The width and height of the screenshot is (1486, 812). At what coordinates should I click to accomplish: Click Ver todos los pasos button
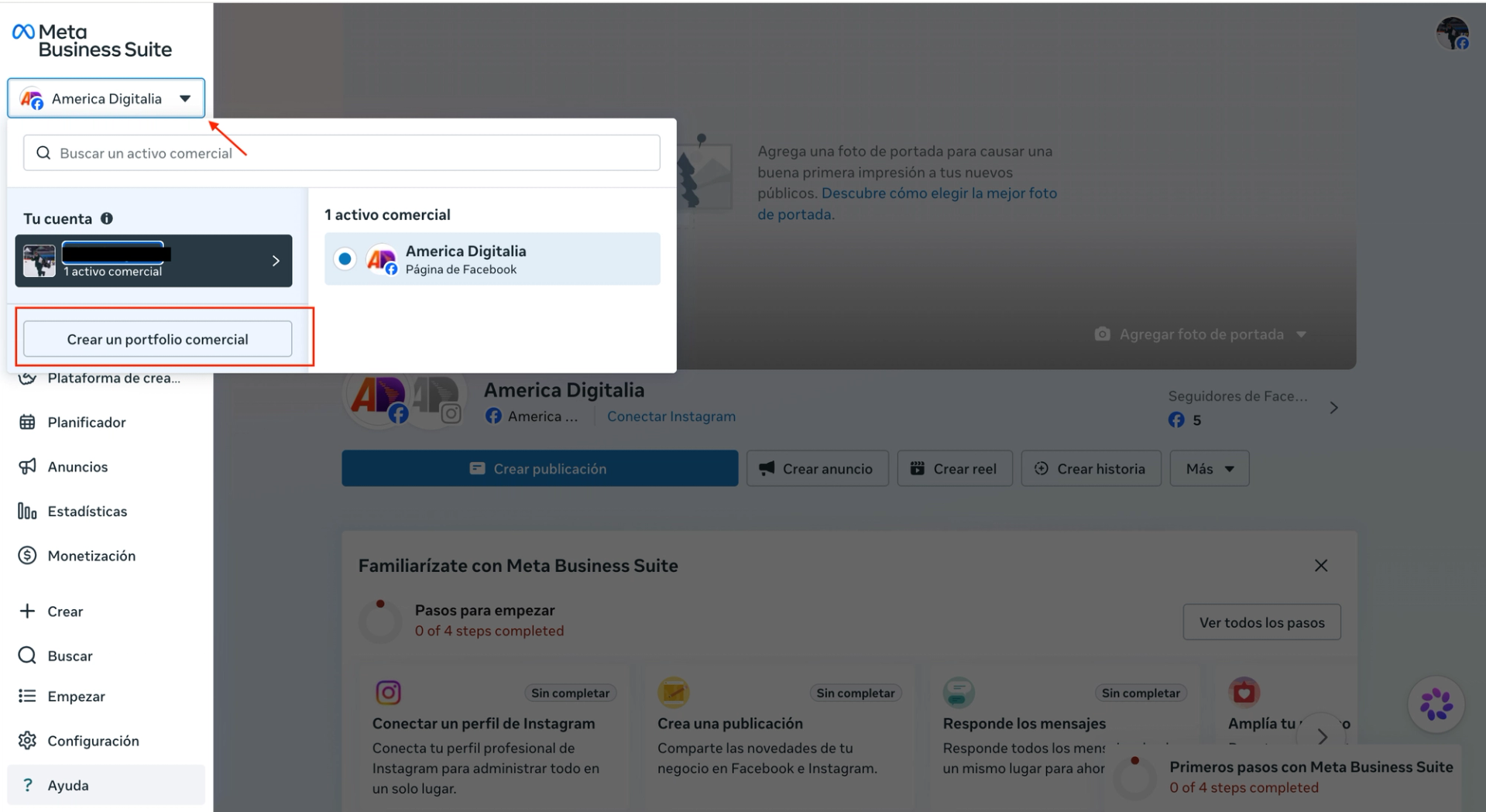[x=1261, y=622]
